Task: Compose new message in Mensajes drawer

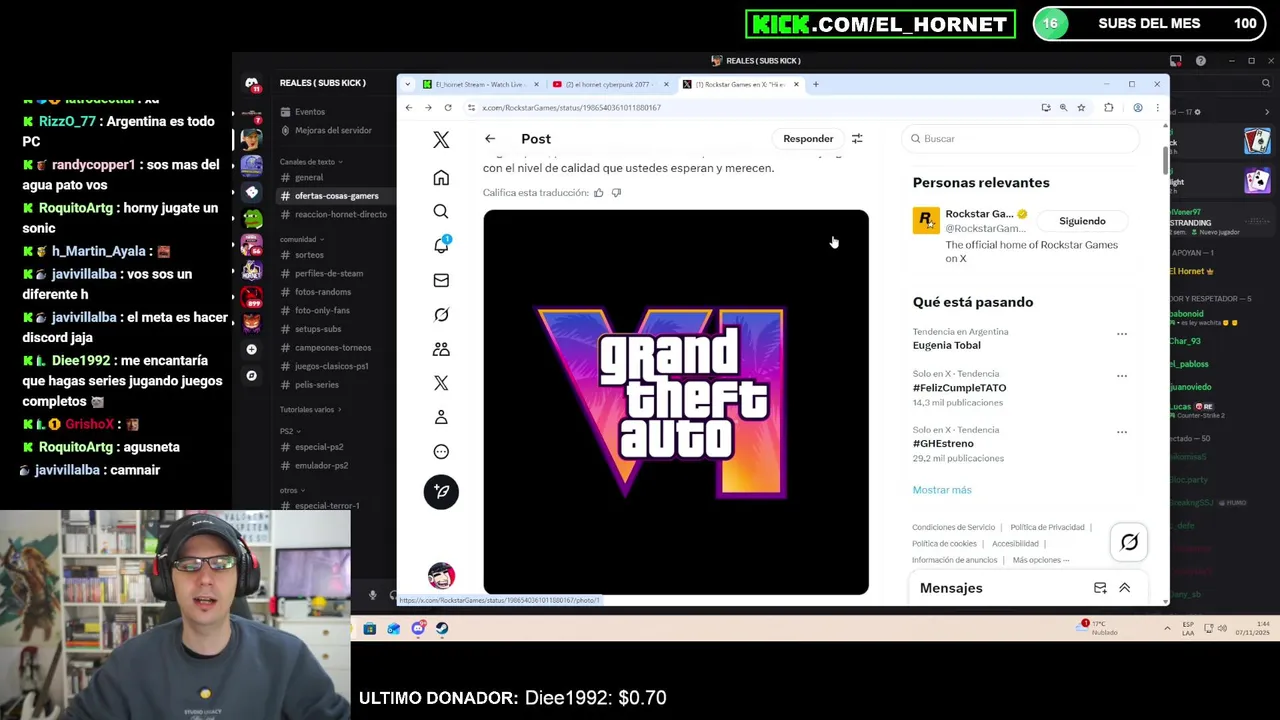Action: coord(1100,588)
